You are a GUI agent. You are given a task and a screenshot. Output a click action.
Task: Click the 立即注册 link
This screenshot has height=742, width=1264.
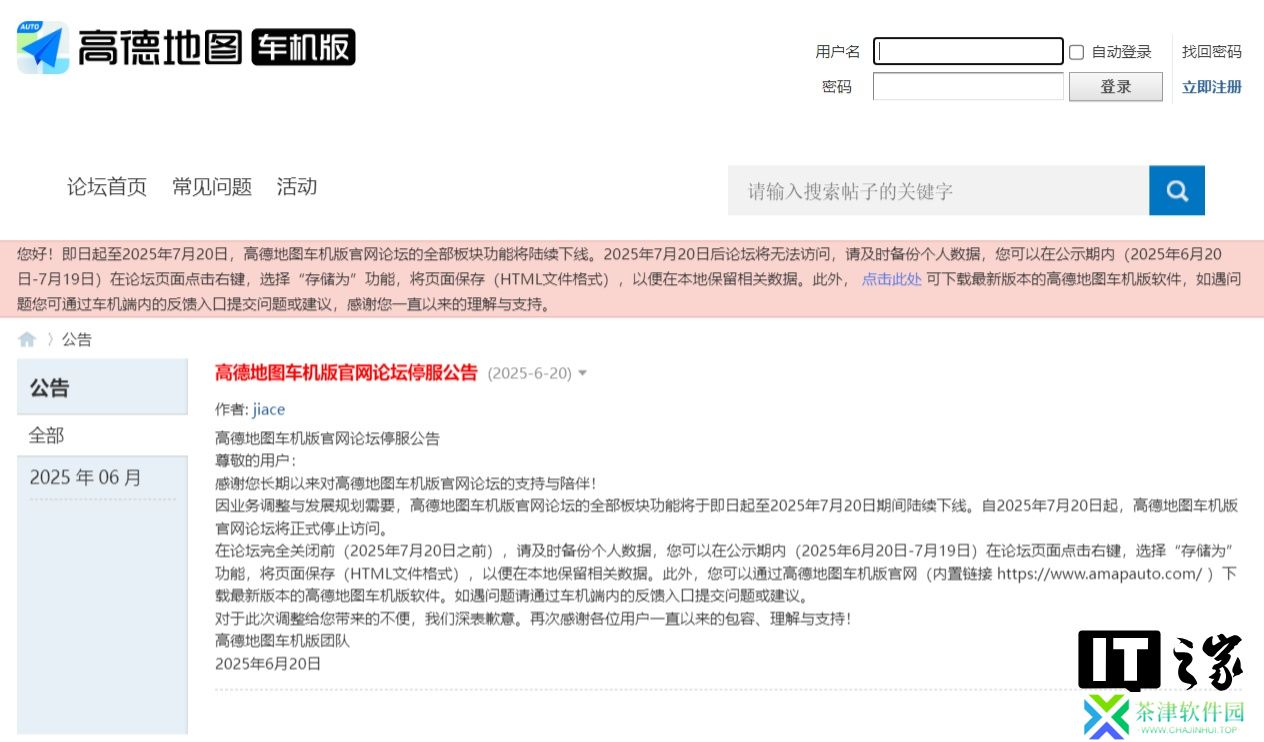[x=1212, y=87]
